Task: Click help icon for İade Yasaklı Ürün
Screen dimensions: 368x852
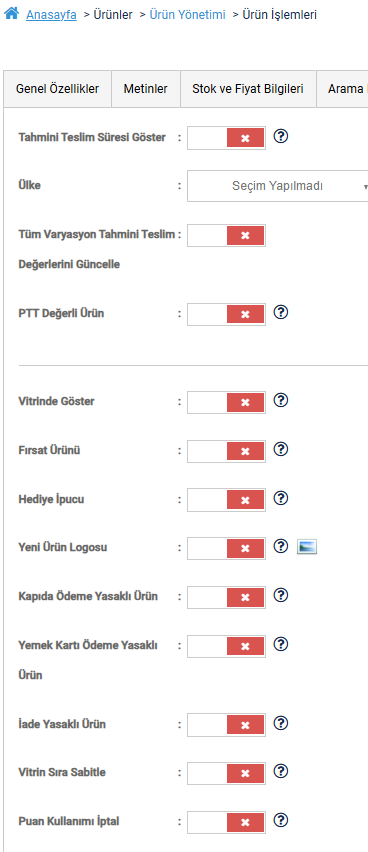Action: [x=280, y=723]
